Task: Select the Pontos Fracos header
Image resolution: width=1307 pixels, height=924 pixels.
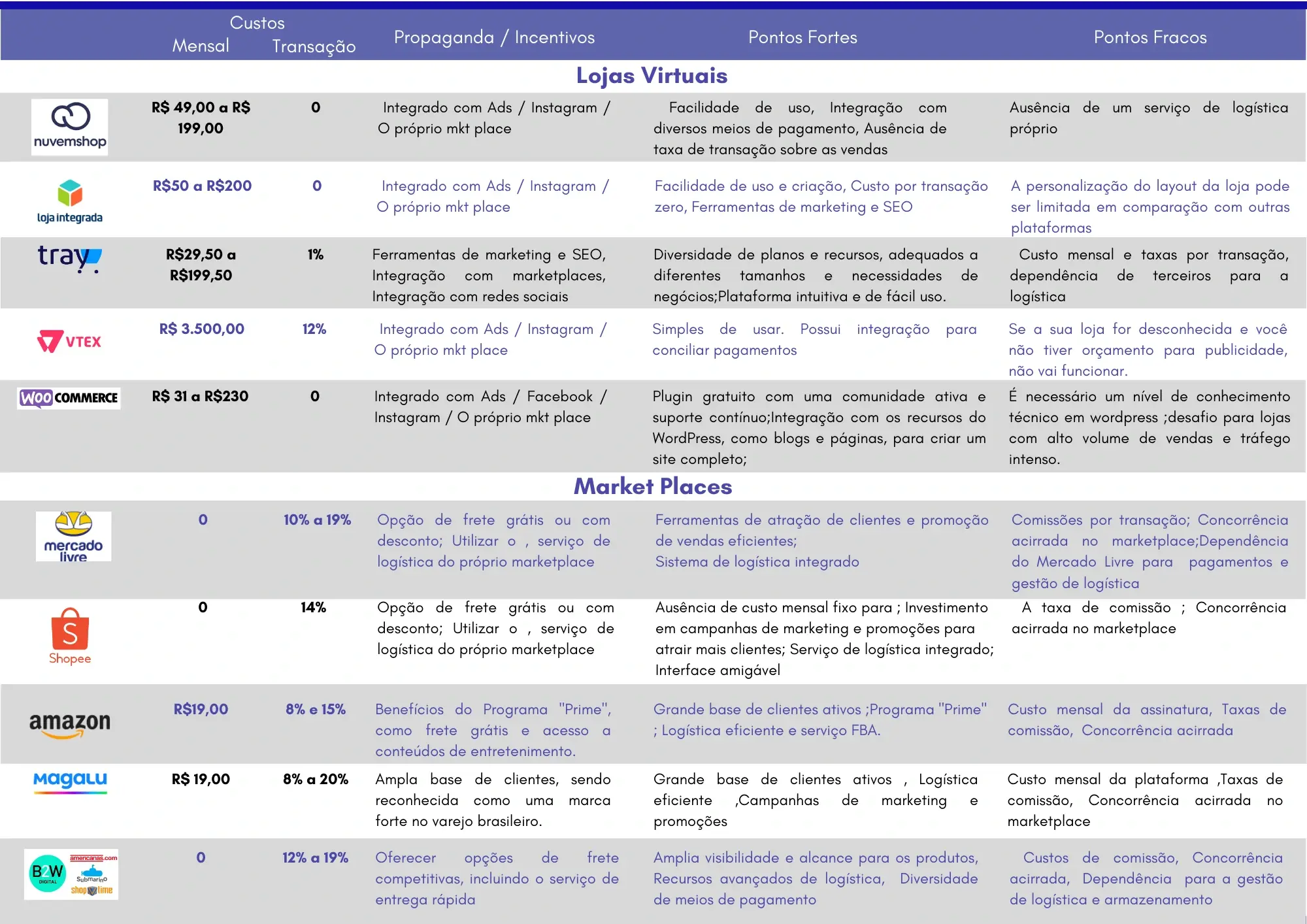Action: pos(1150,37)
